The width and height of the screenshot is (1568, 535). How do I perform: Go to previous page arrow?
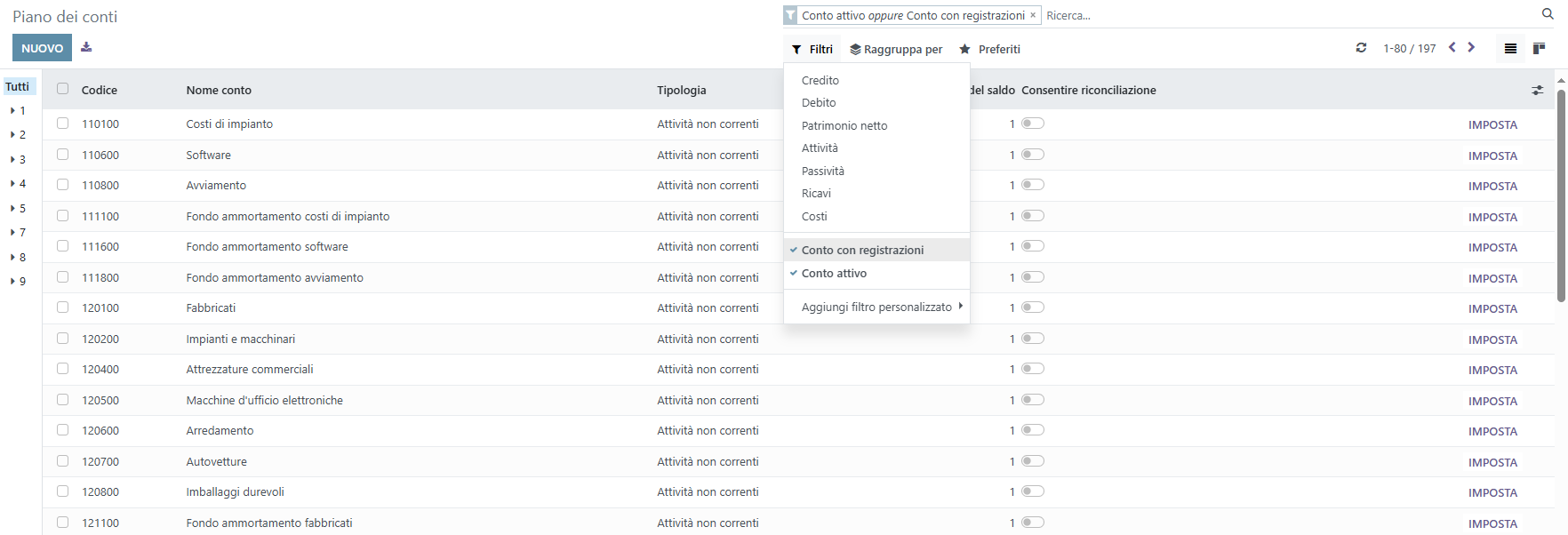1452,48
